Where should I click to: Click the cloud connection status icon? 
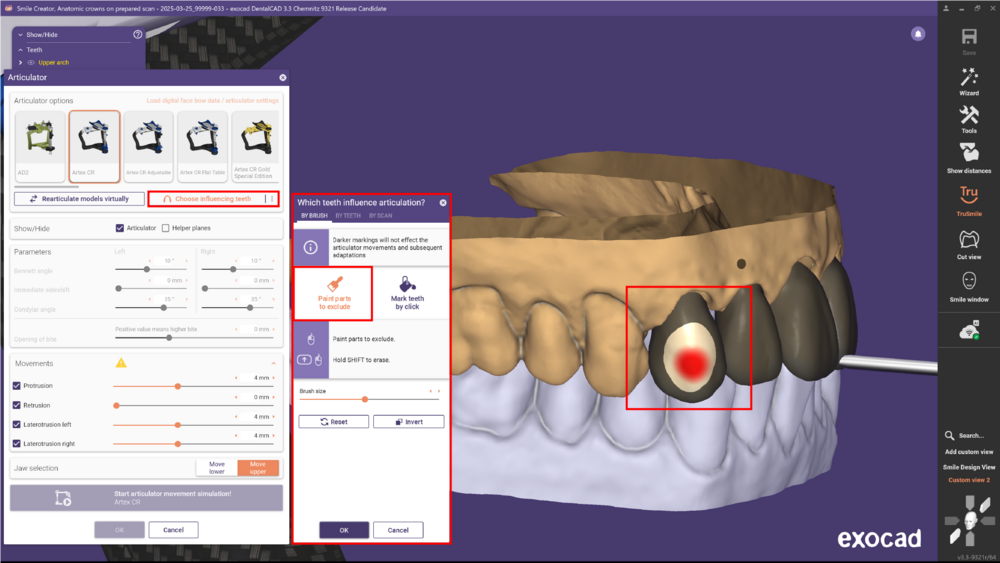coord(969,330)
